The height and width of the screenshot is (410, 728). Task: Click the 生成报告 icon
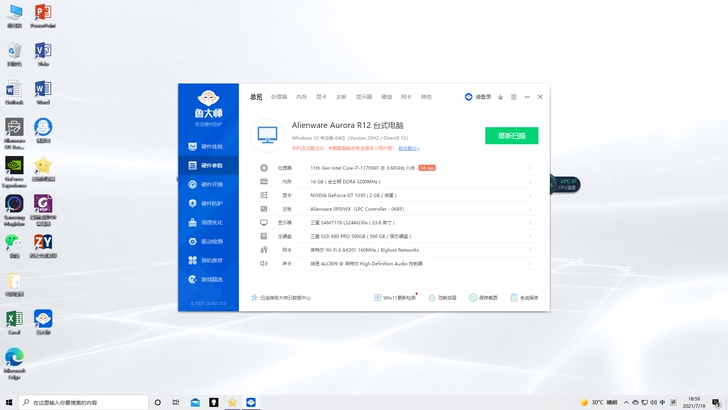(x=516, y=297)
